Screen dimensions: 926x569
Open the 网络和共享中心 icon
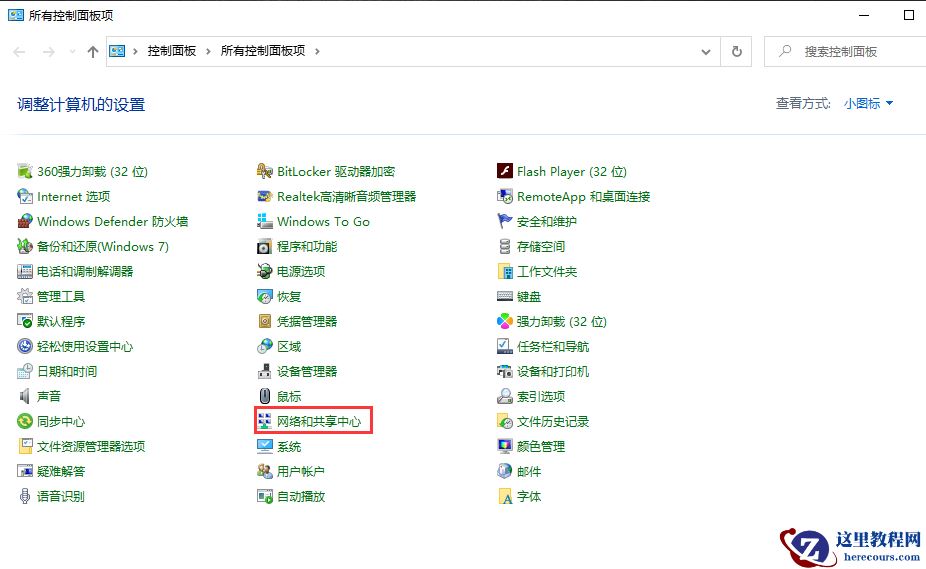click(265, 421)
